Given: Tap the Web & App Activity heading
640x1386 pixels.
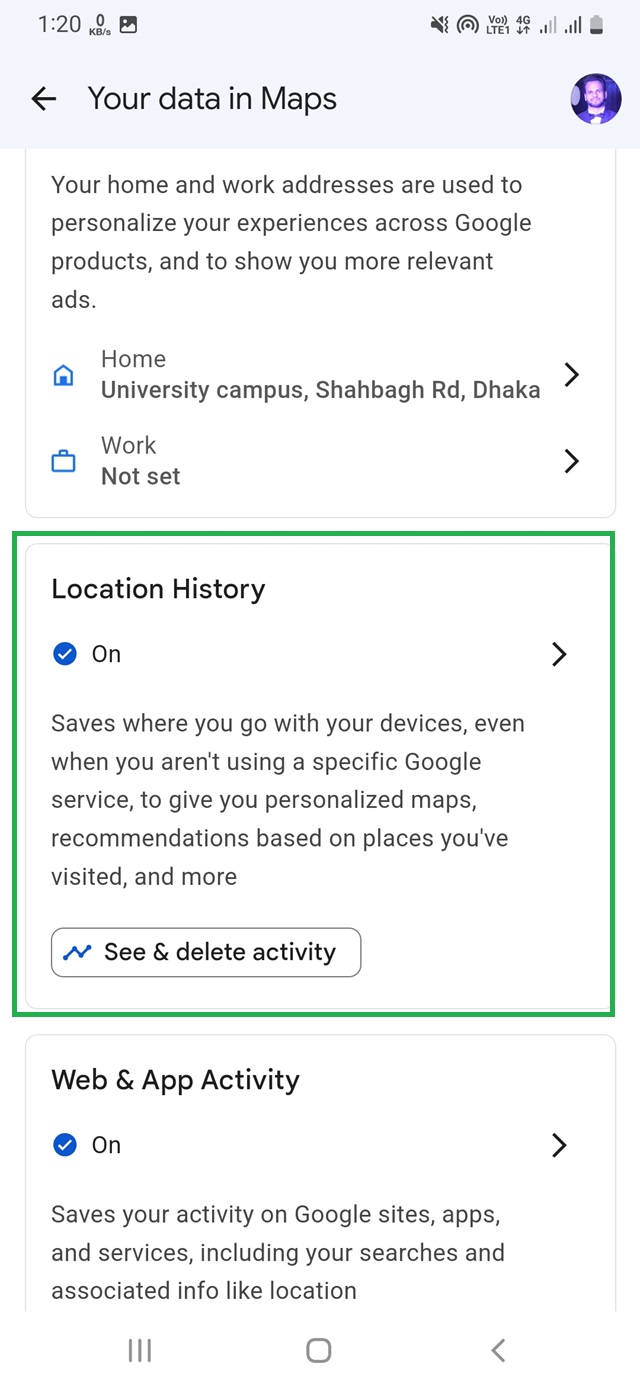Looking at the screenshot, I should click(175, 1080).
